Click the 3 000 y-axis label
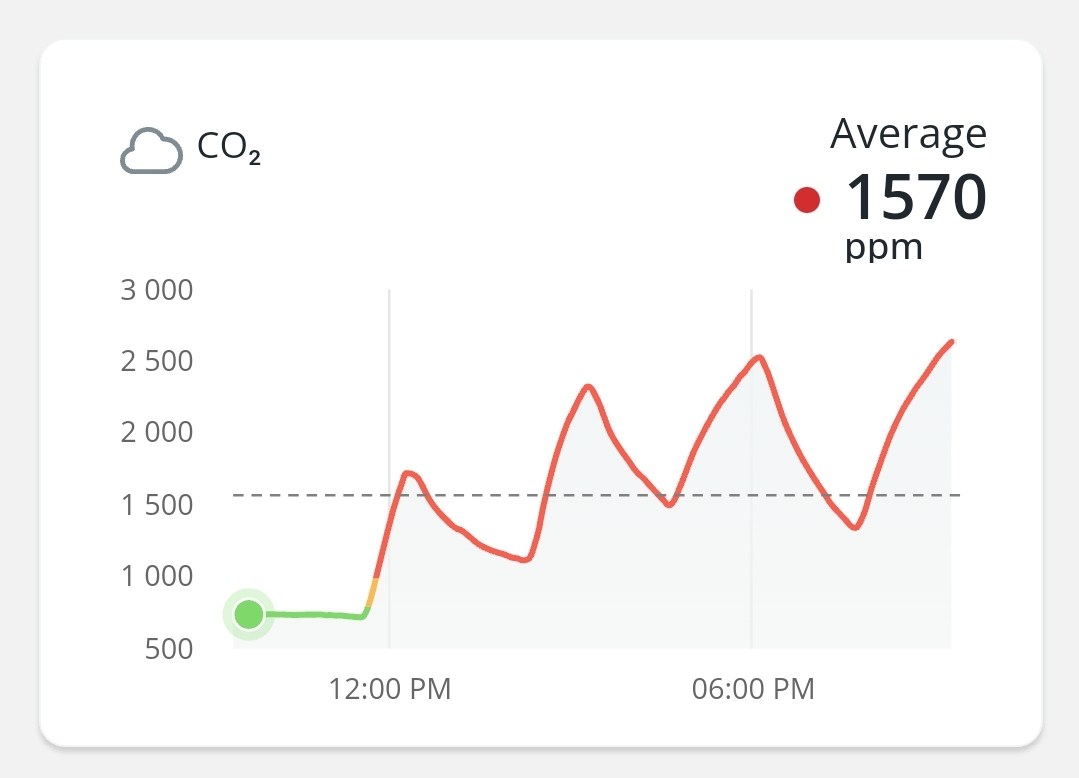The image size is (1079, 778). tap(156, 291)
